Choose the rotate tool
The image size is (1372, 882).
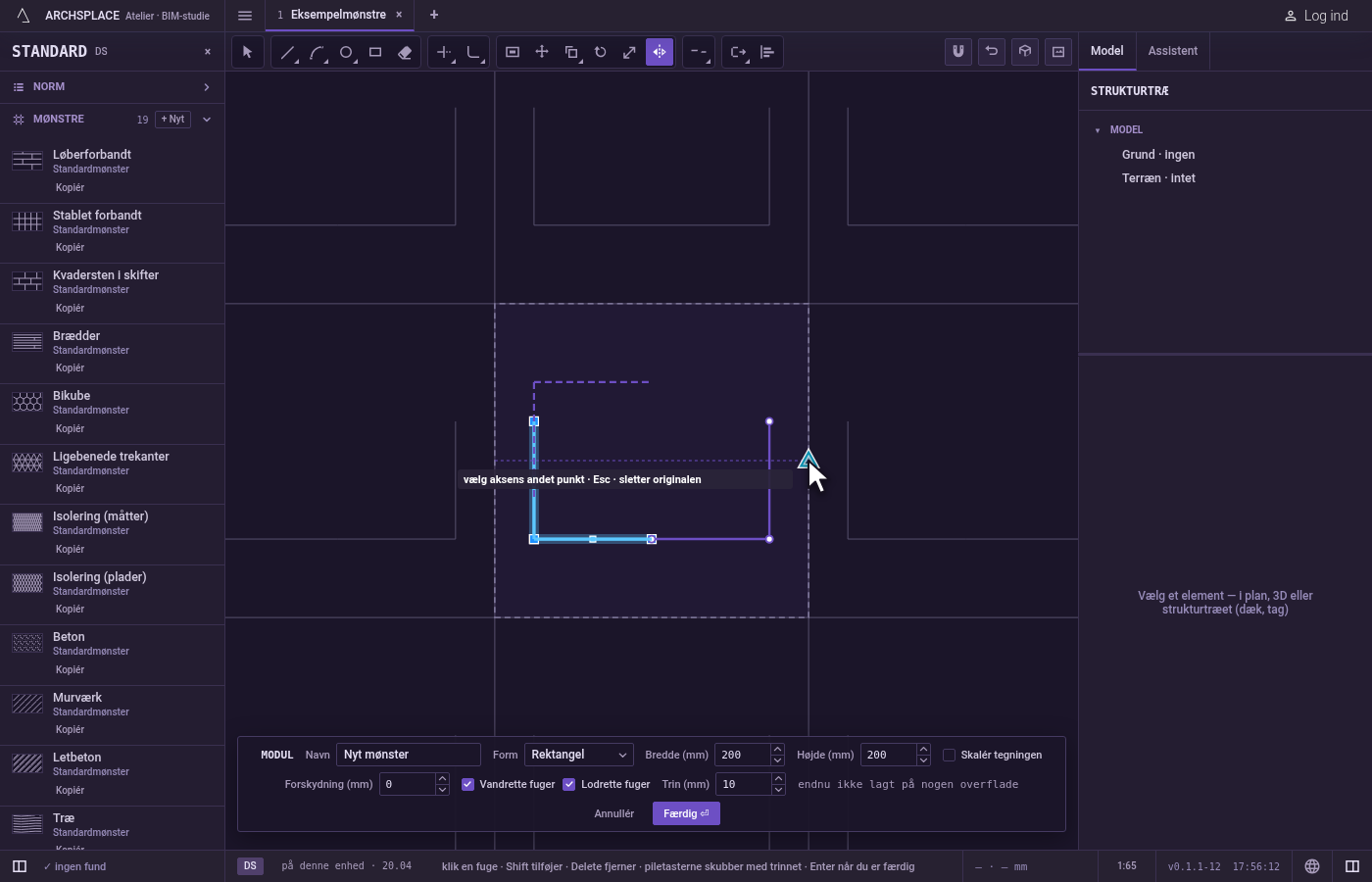601,52
